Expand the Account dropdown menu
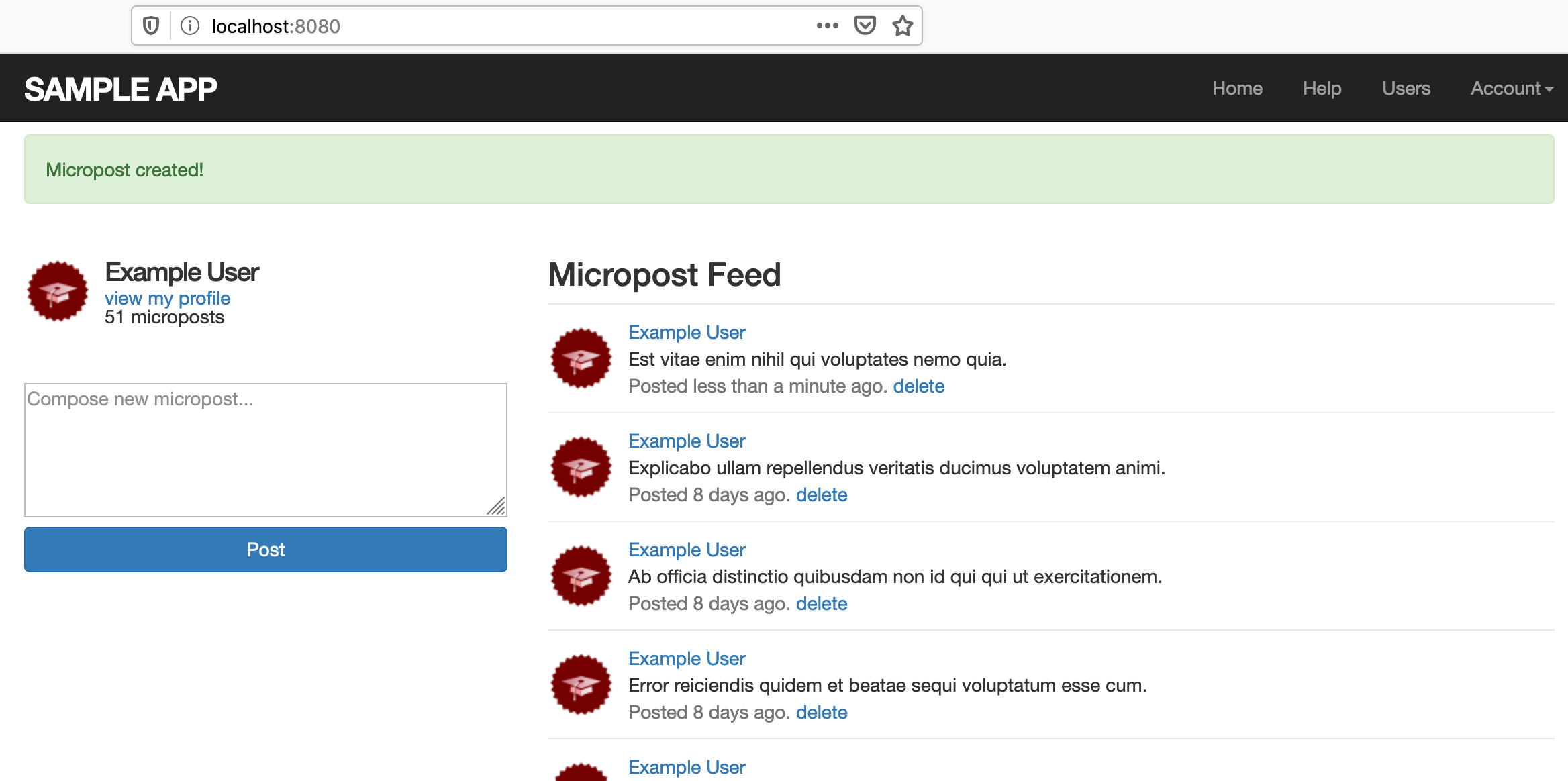This screenshot has width=1568, height=781. (1511, 89)
